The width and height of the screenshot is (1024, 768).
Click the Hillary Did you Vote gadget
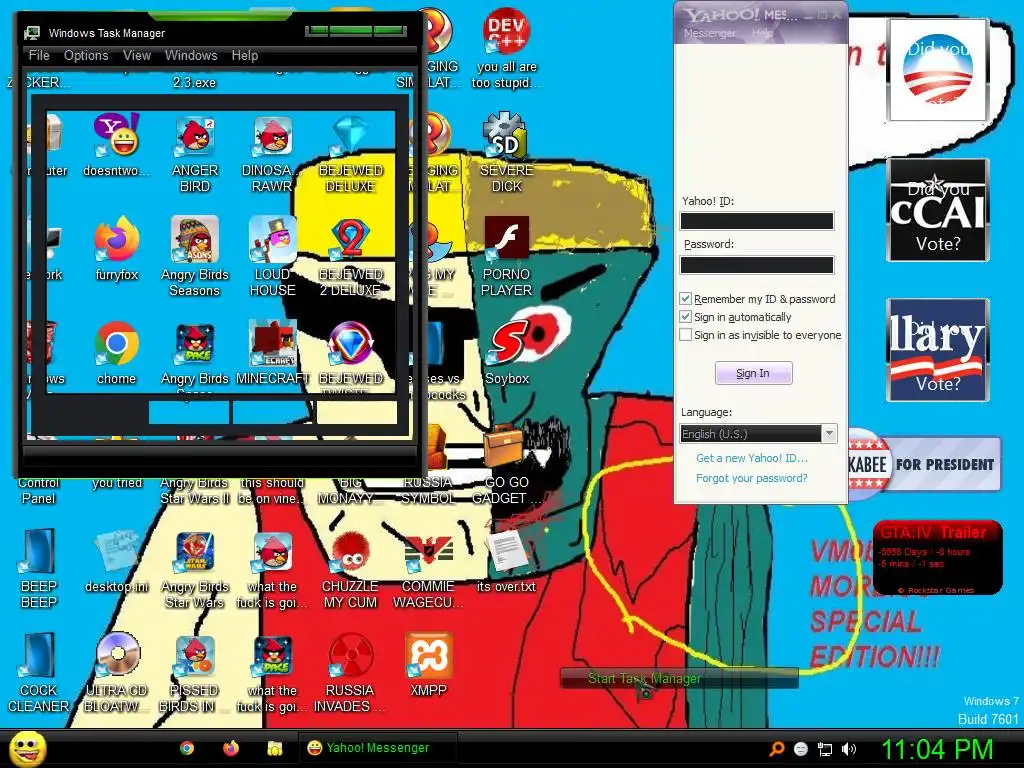[938, 350]
